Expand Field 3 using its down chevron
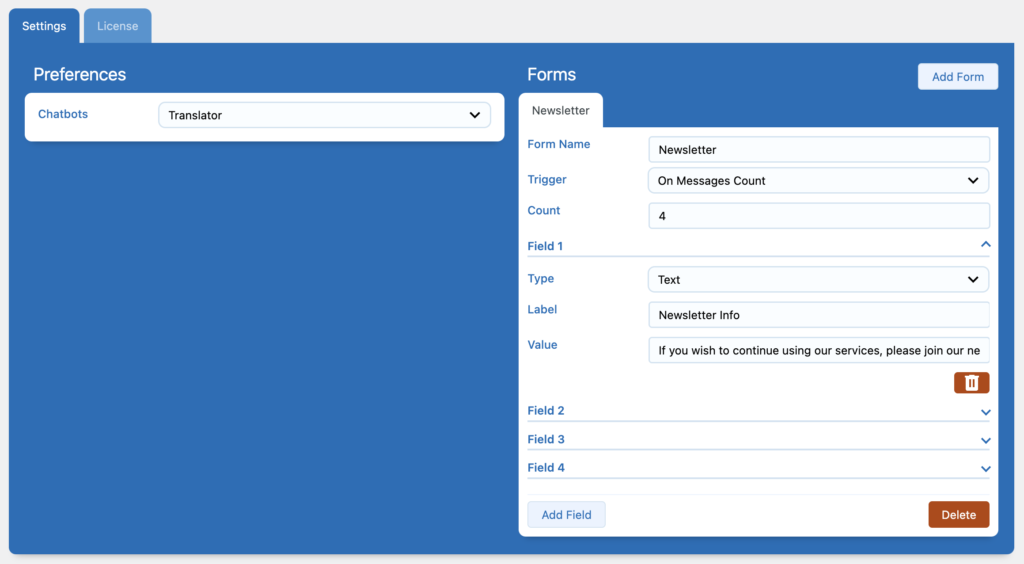This screenshot has height=564, width=1024. tap(985, 440)
